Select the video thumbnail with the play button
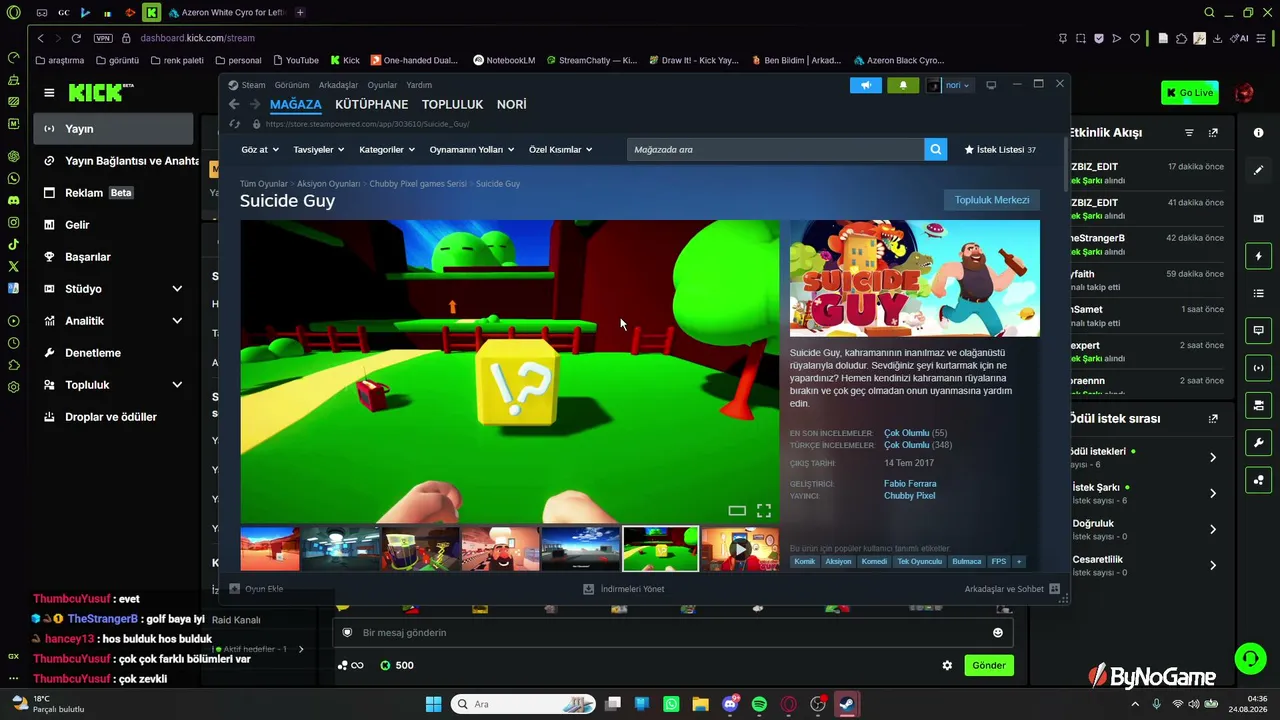 click(x=740, y=549)
